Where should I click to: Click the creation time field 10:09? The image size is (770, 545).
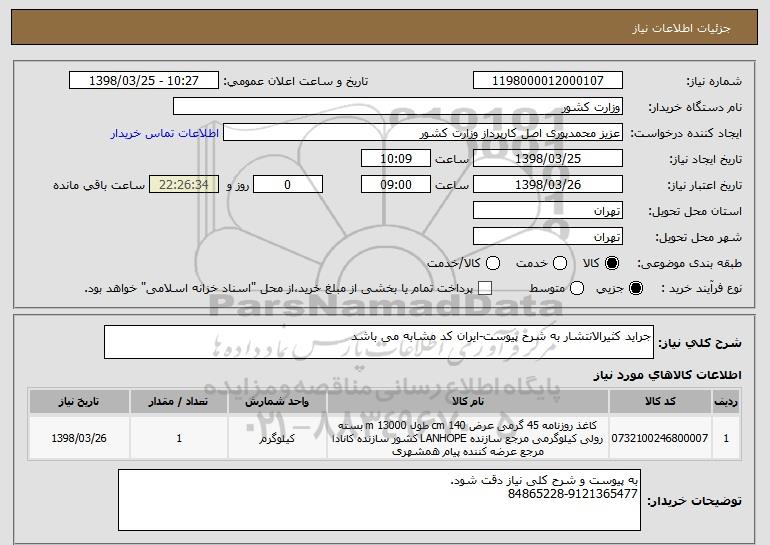tap(396, 159)
